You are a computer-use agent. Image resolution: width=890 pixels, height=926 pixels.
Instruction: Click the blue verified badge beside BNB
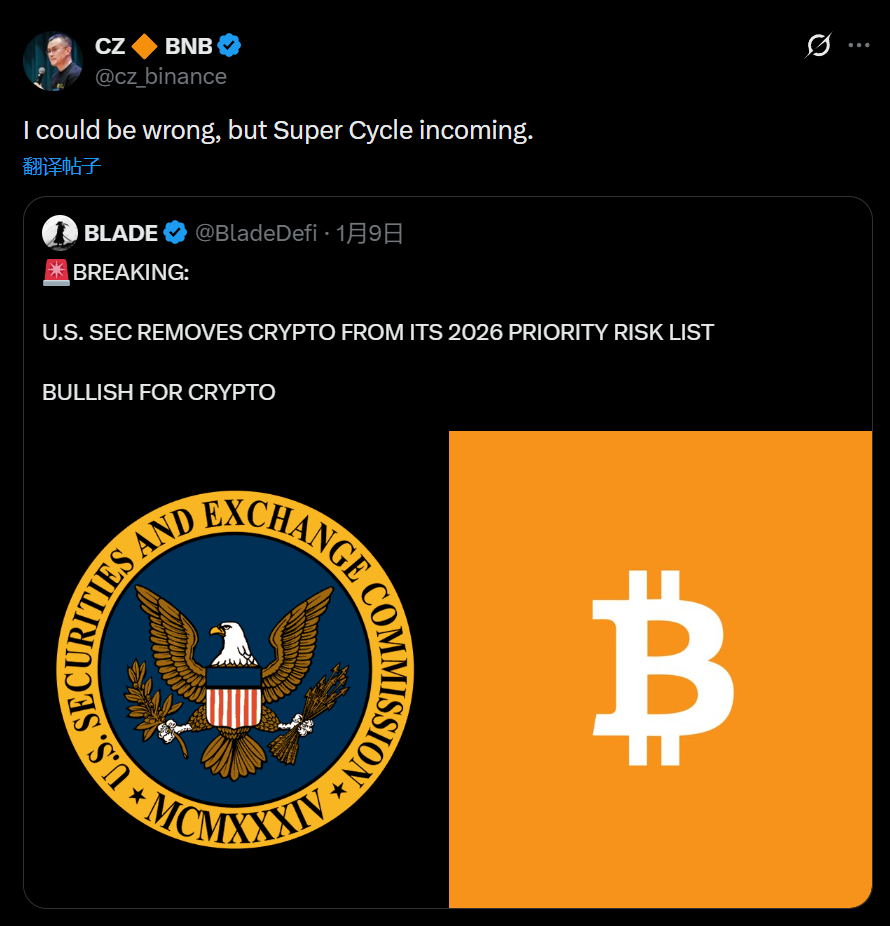(x=230, y=46)
